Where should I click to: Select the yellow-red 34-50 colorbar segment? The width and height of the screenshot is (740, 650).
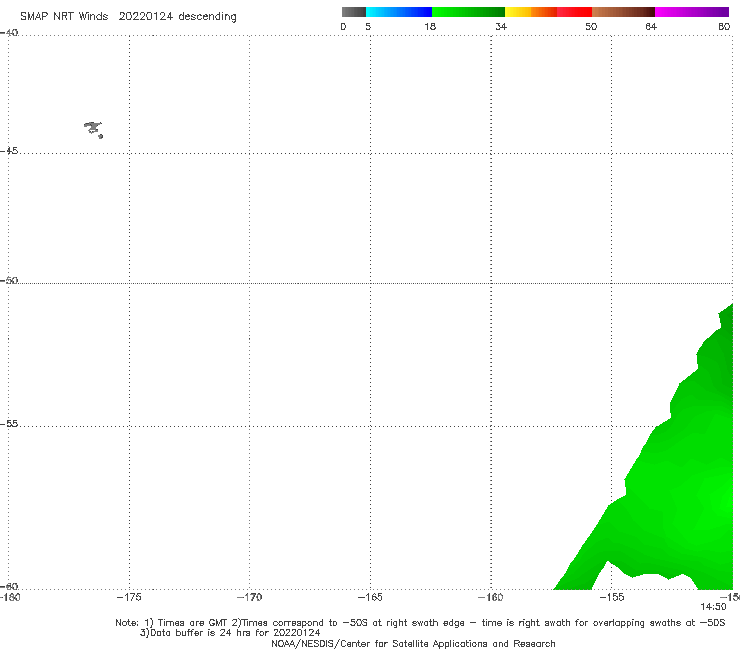pyautogui.click(x=548, y=12)
